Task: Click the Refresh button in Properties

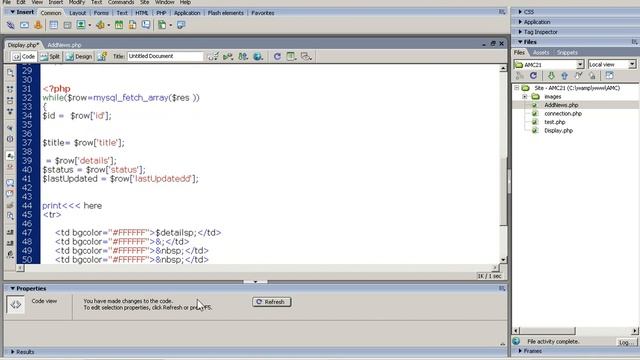Action: point(271,302)
